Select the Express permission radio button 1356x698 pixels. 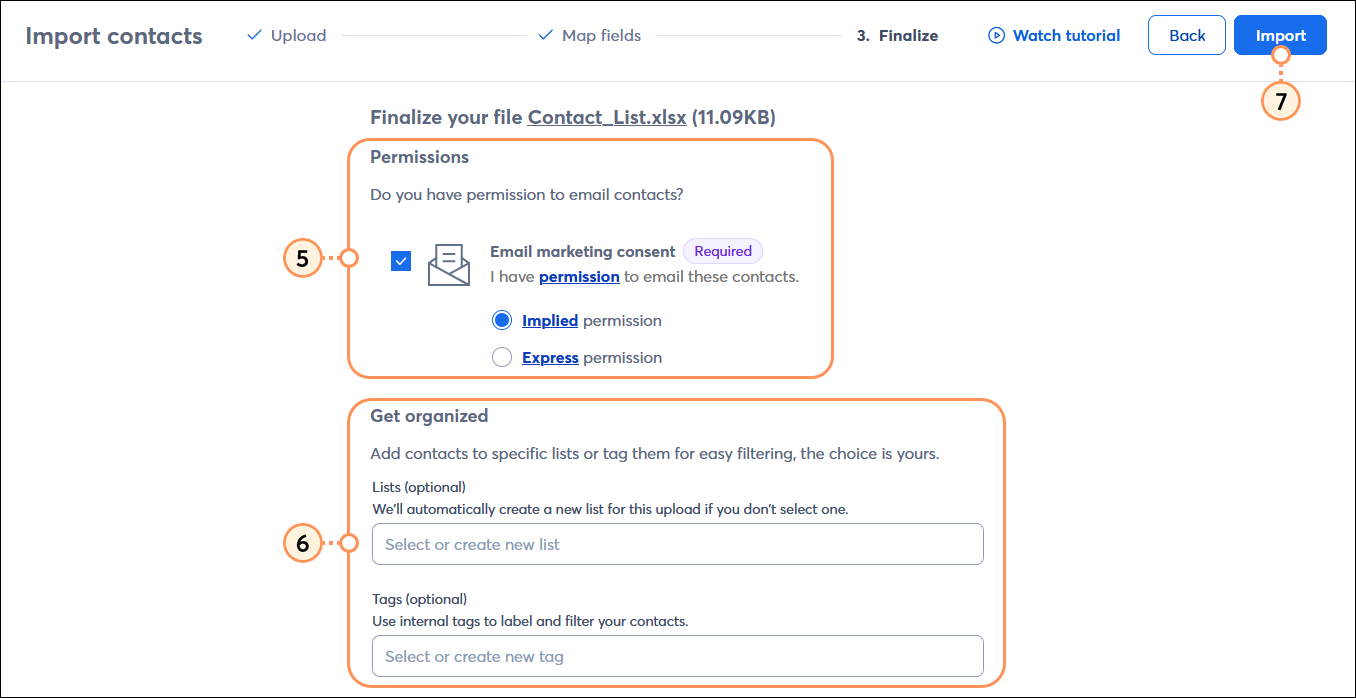pyautogui.click(x=501, y=356)
